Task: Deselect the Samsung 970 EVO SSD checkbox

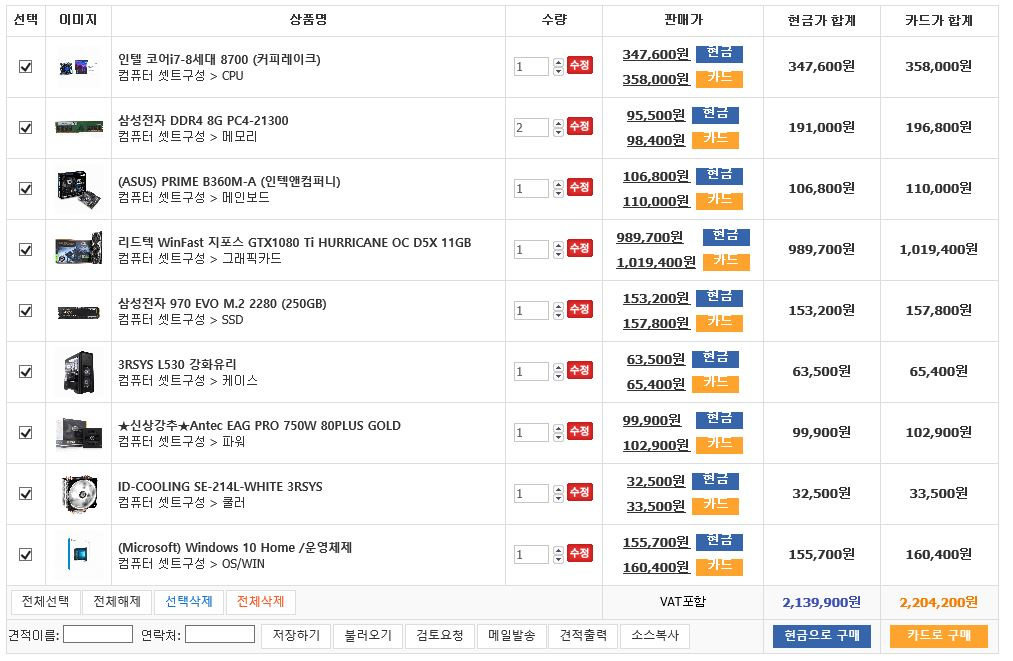Action: pos(26,311)
